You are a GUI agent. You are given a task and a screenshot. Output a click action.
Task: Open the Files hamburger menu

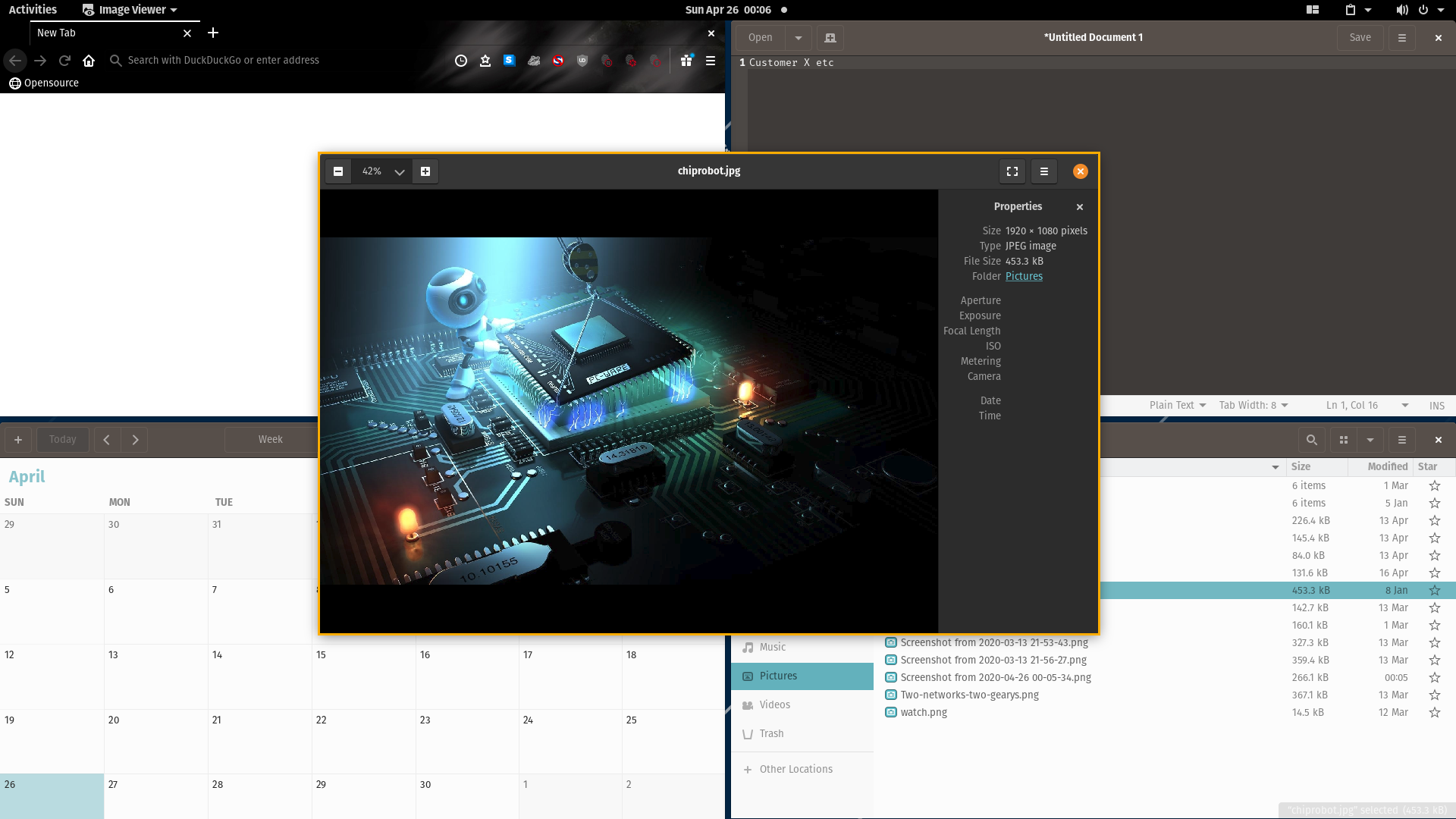1402,440
